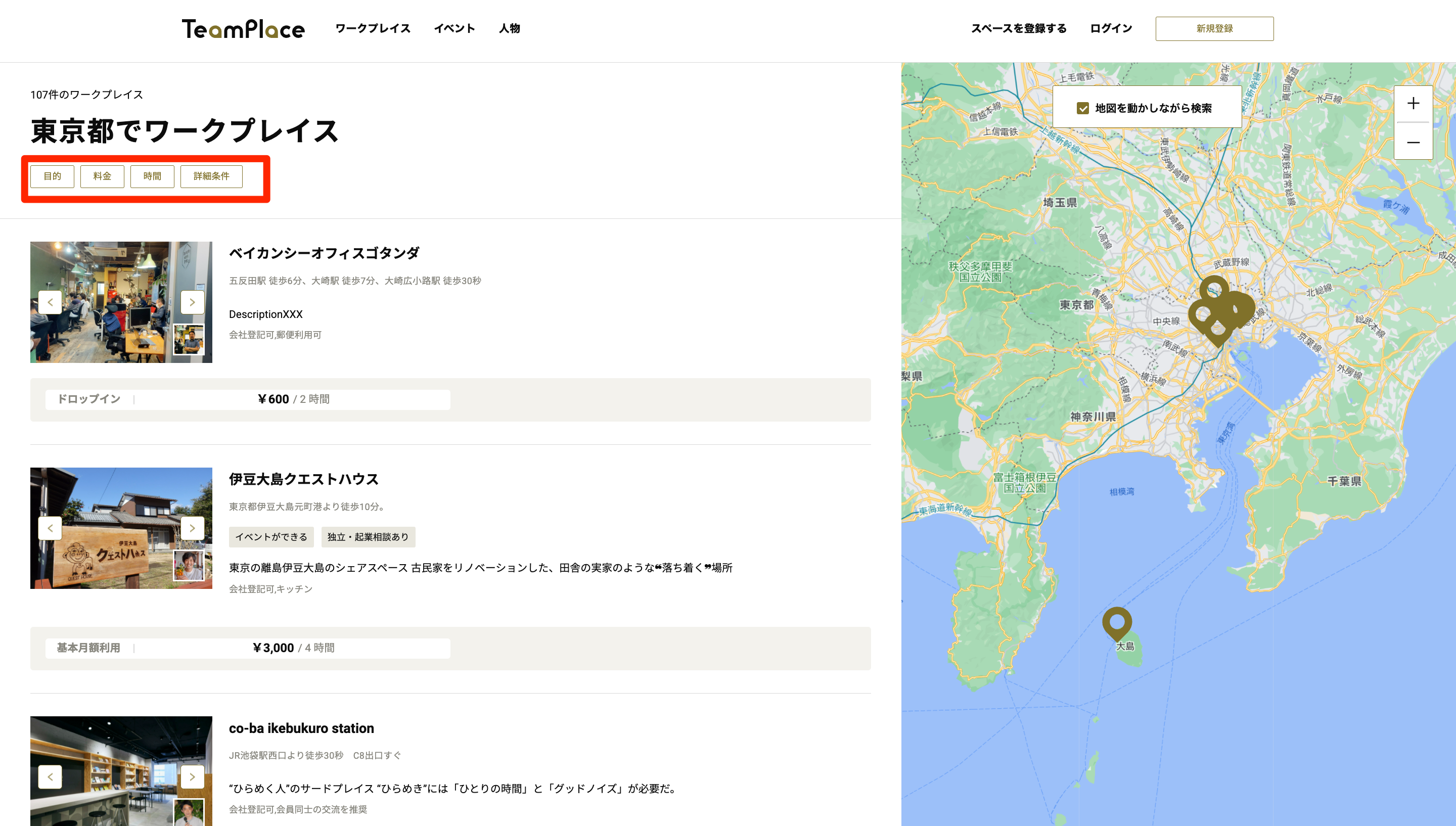Click the TeamPlace logo

pyautogui.click(x=243, y=29)
